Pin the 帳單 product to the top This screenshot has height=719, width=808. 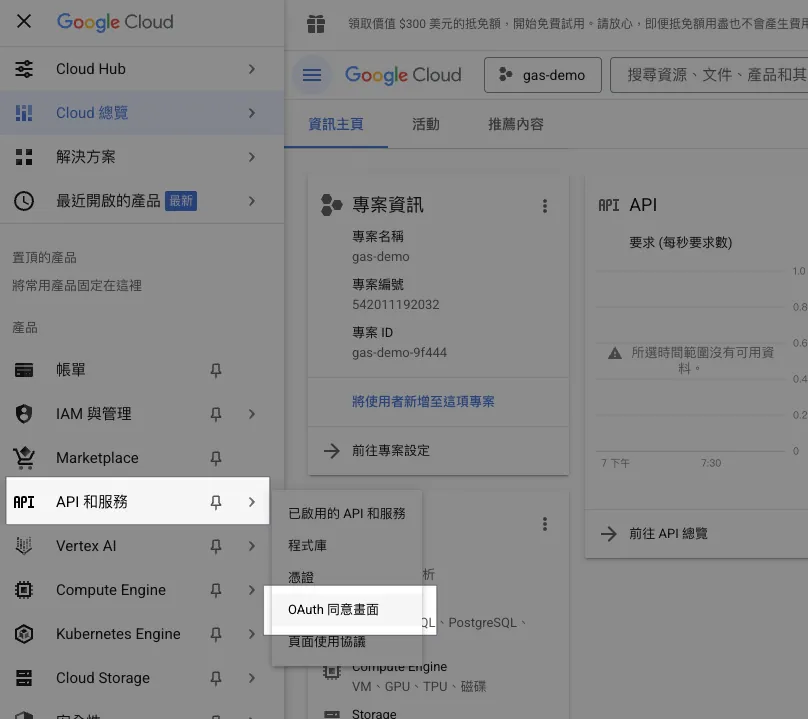pos(215,370)
